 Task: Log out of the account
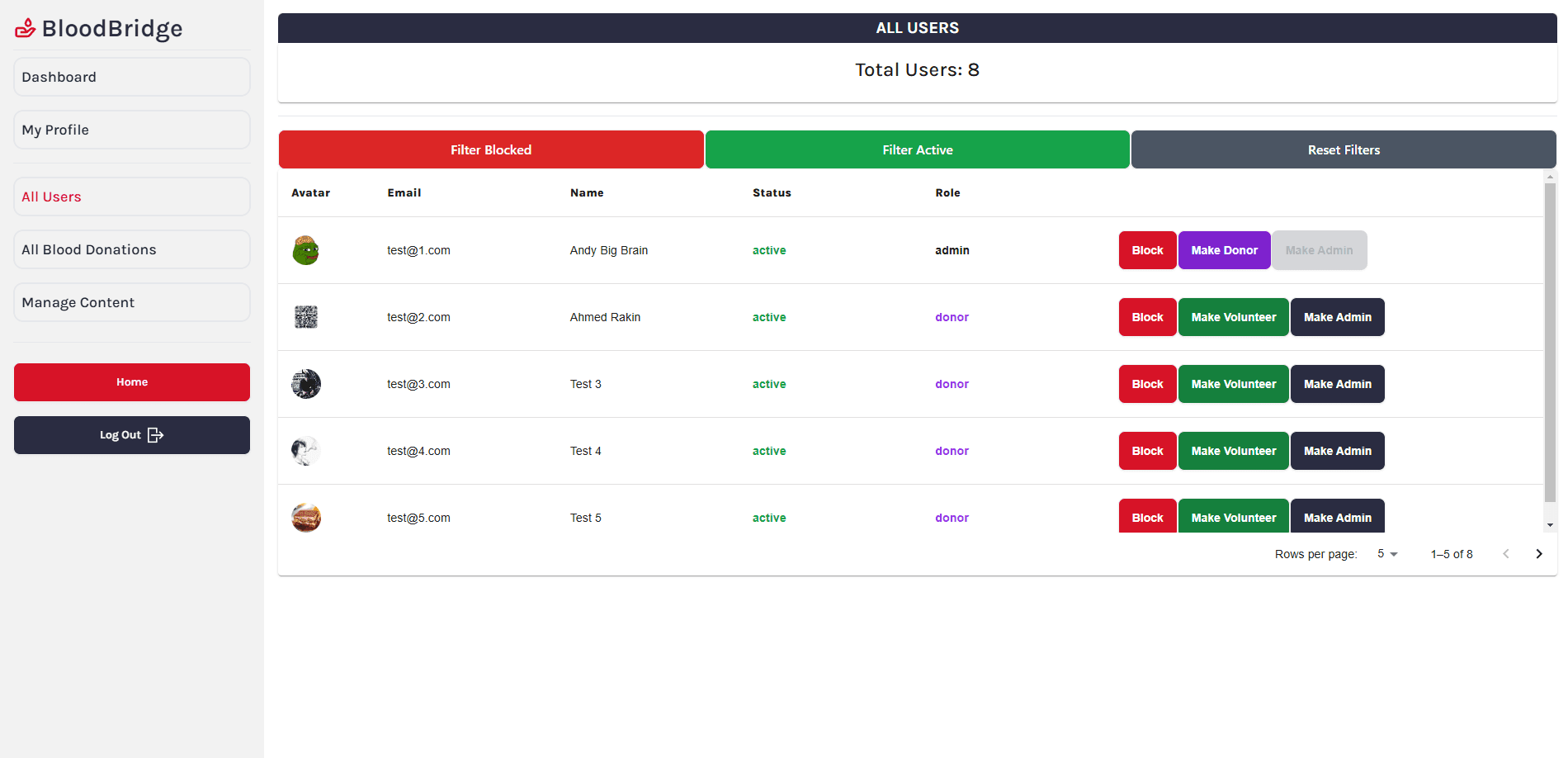132,435
